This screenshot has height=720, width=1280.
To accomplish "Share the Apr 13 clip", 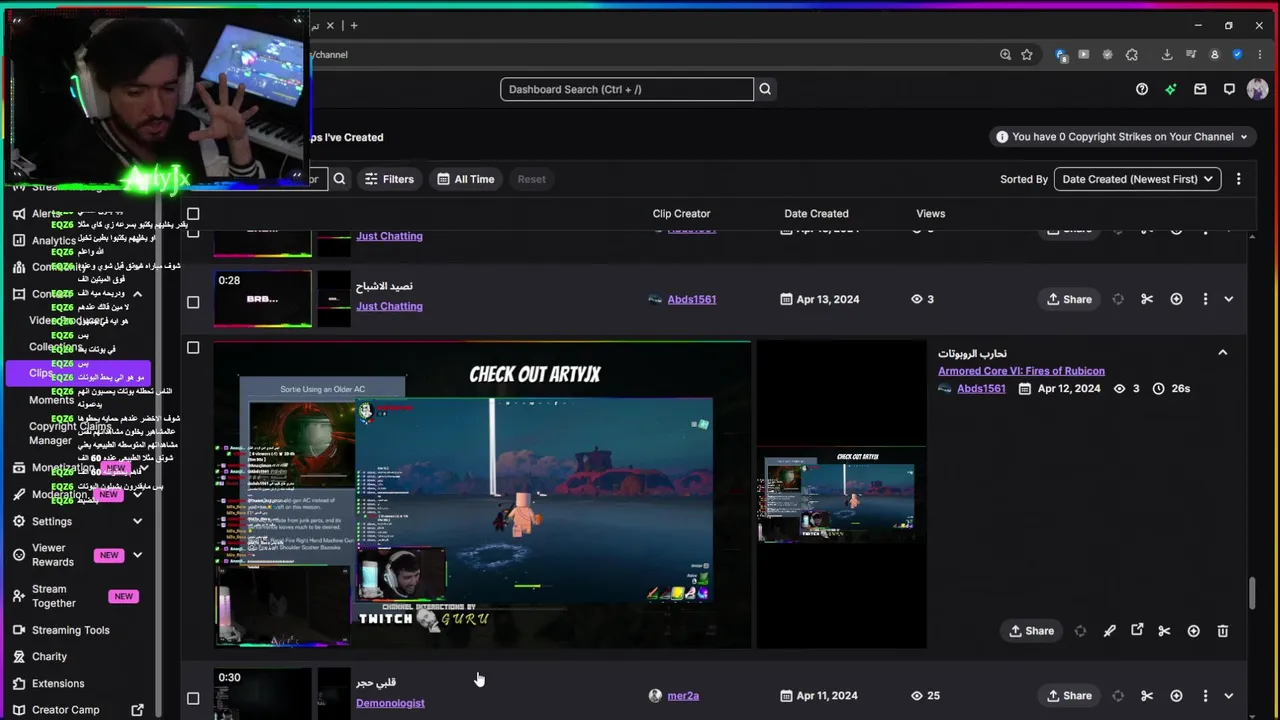I will point(1069,299).
